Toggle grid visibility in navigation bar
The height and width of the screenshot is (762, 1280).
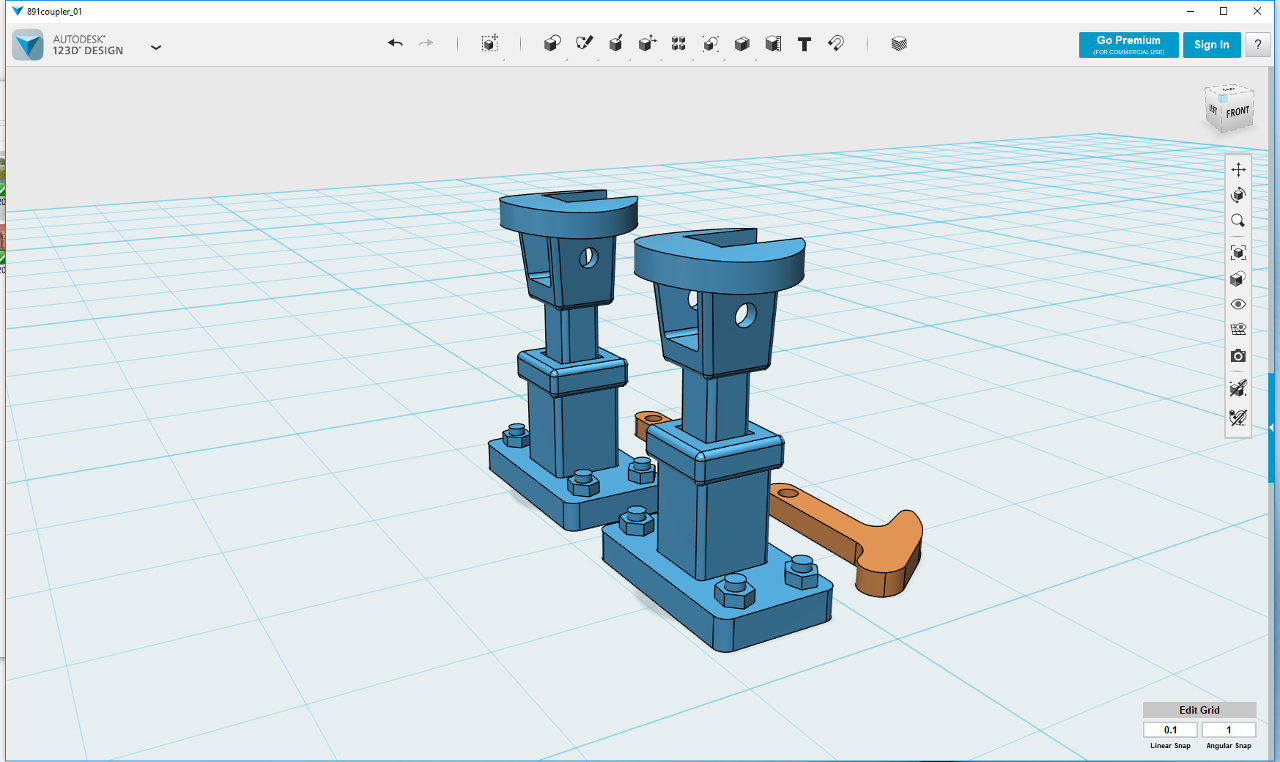pyautogui.click(x=1238, y=330)
